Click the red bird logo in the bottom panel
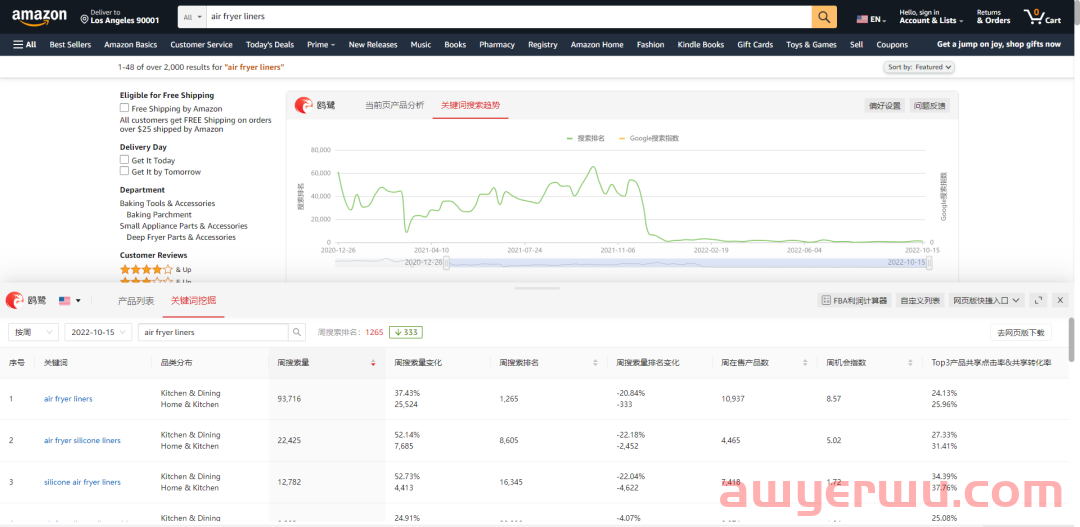1080x527 pixels. click(x=14, y=300)
